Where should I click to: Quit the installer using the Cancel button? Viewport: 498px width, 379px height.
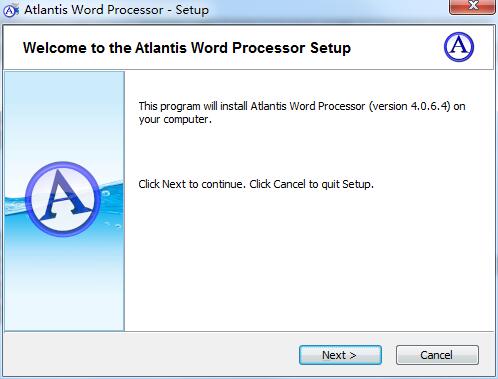(x=437, y=355)
